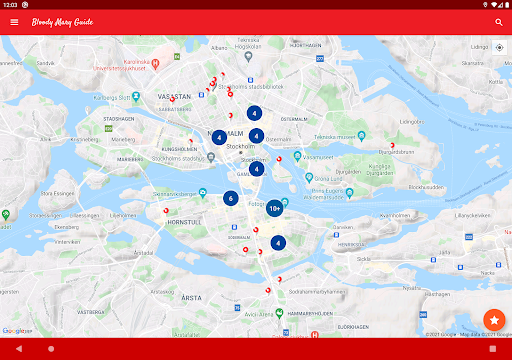This screenshot has width=512, height=360.
Task: Tap the orange star favorites button
Action: [494, 320]
